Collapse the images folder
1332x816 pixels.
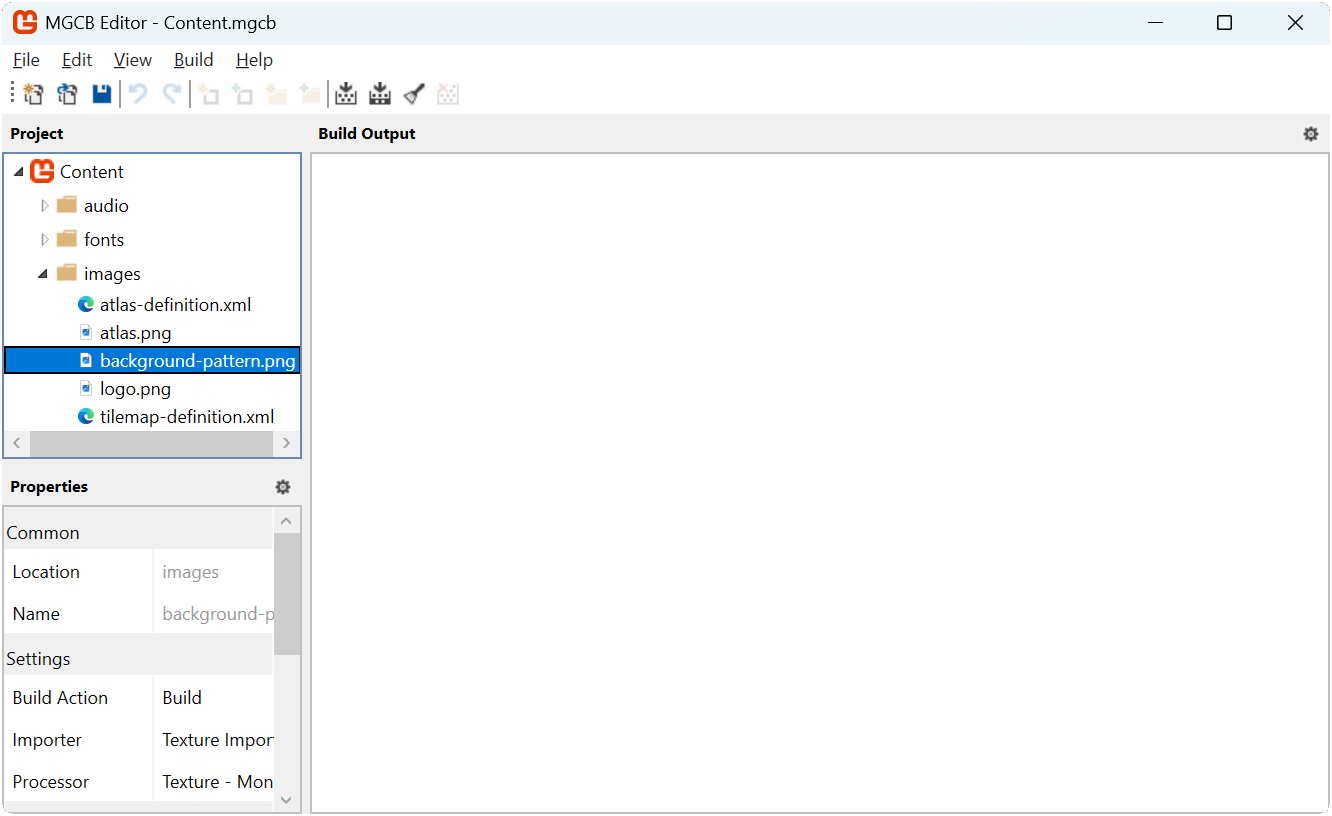click(x=42, y=272)
